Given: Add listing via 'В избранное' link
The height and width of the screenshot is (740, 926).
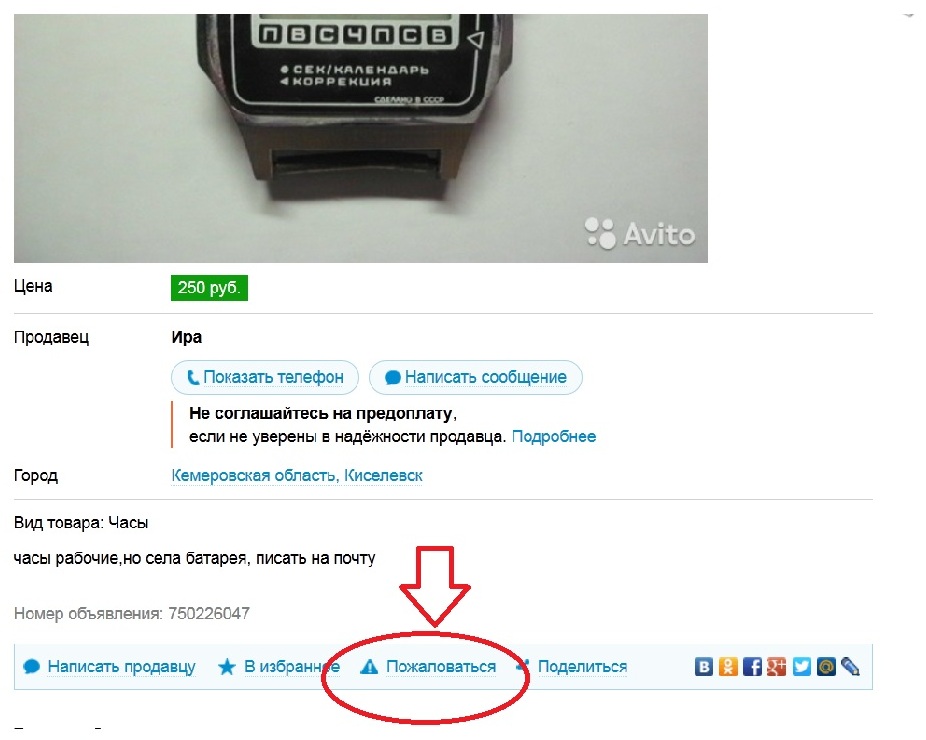Looking at the screenshot, I should pyautogui.click(x=292, y=667).
